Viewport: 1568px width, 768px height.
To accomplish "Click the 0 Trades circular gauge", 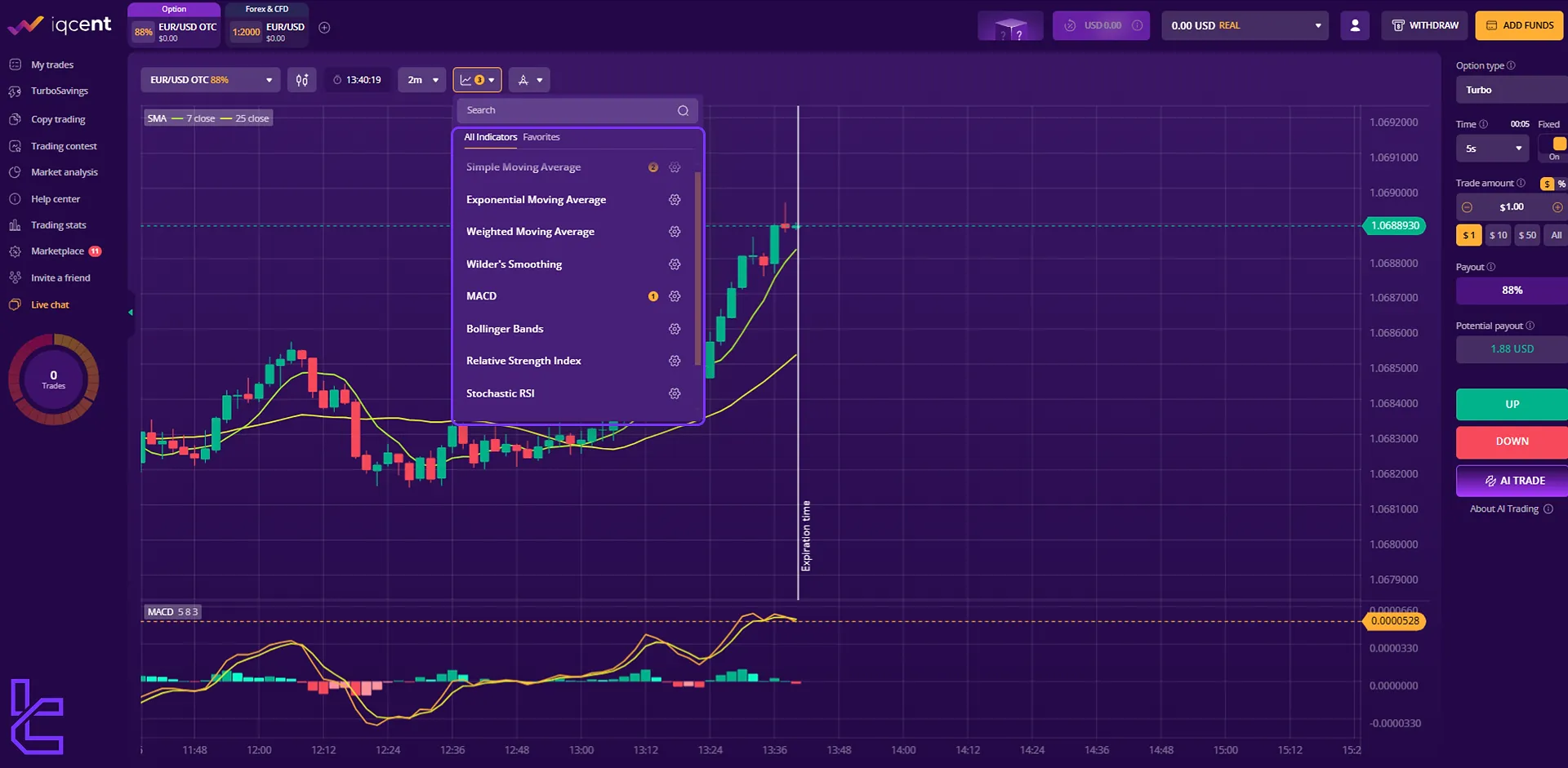I will point(54,380).
